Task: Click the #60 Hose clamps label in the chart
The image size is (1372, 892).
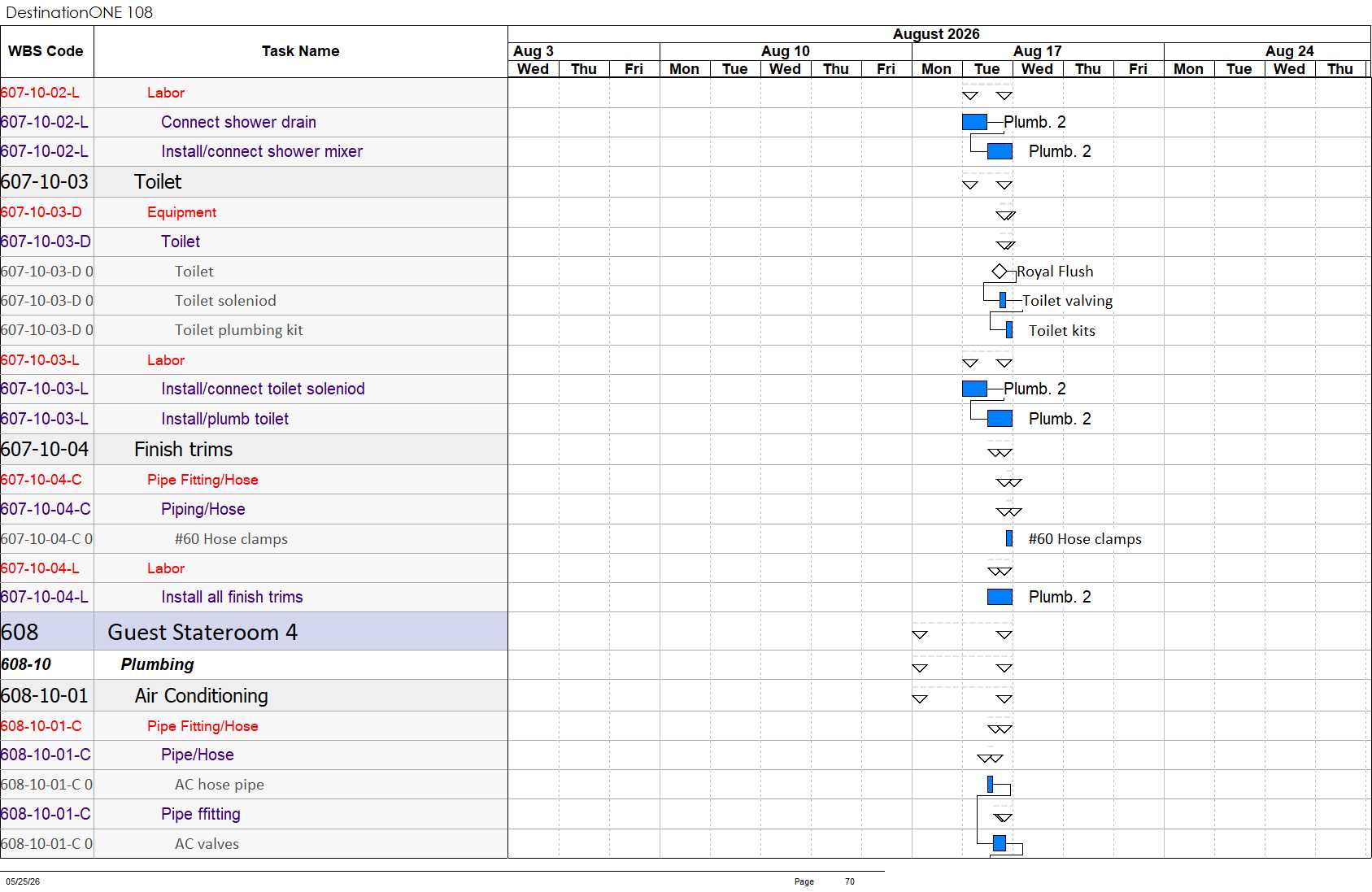Action: point(1085,539)
